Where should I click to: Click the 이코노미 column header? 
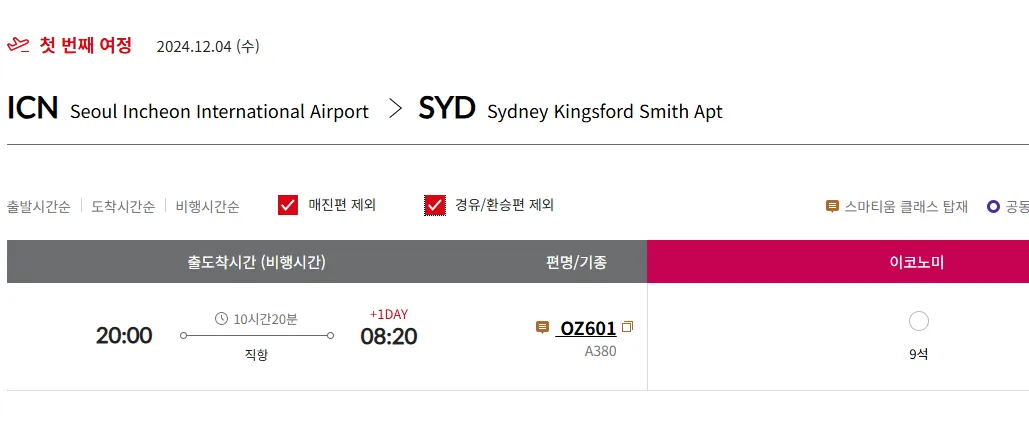(x=917, y=262)
